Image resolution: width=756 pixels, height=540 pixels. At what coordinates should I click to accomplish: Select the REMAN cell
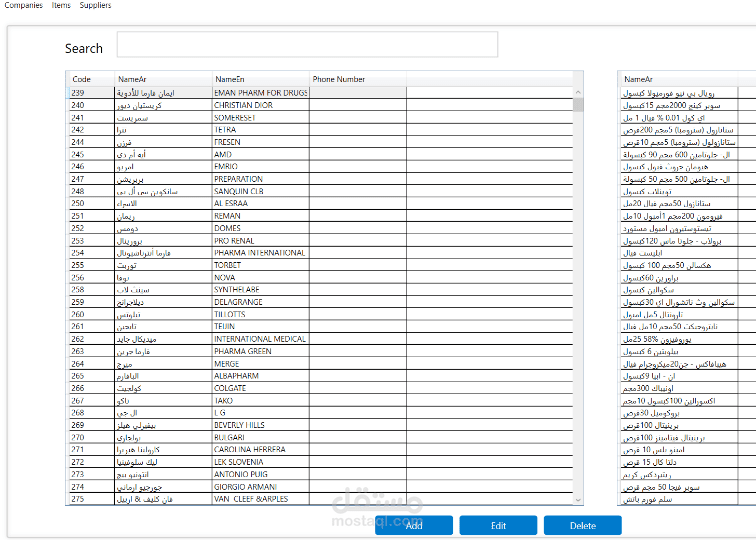(261, 216)
